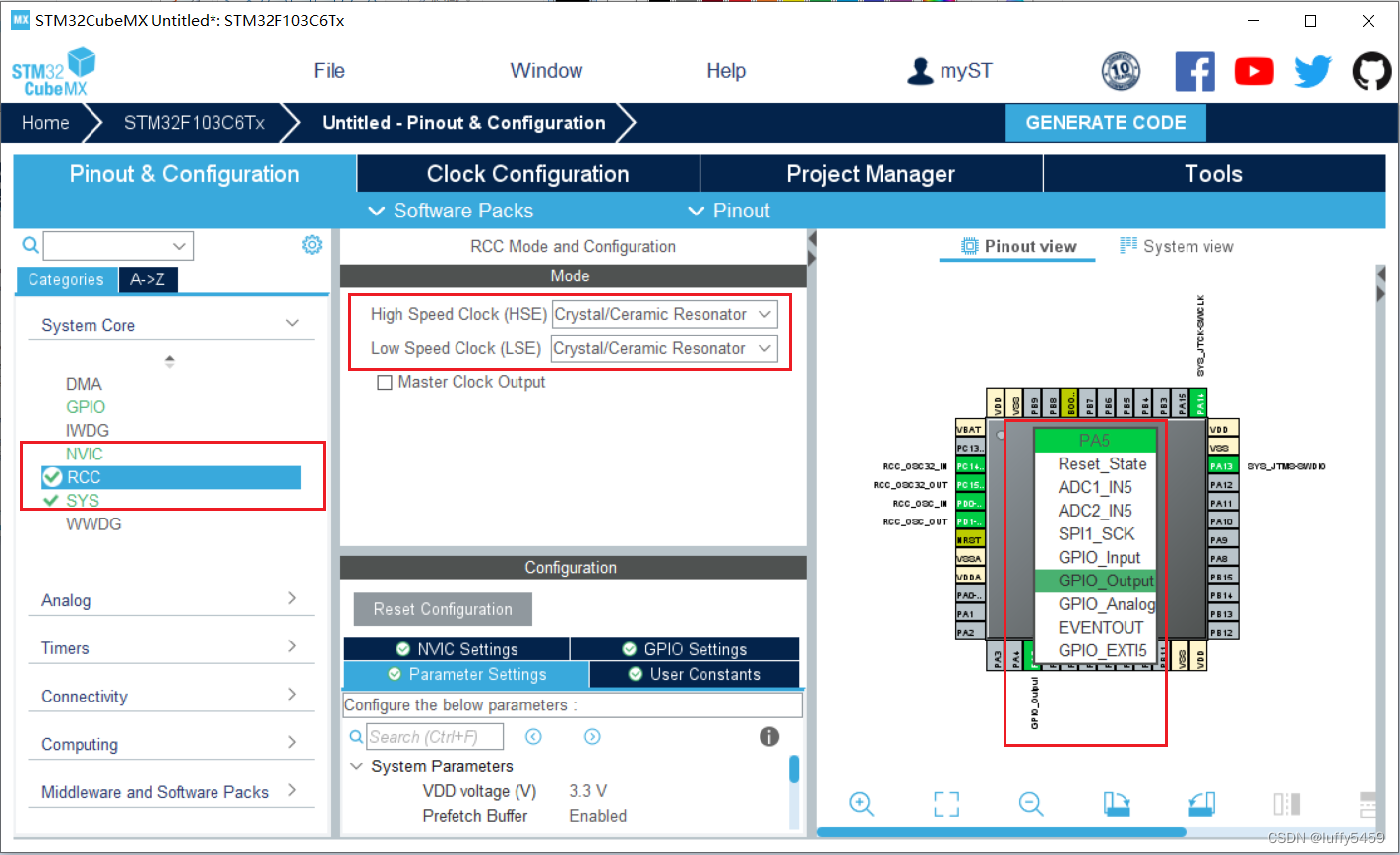Screen dimensions: 1400x855
Task: Select the VBAT pin on the chip
Action: [970, 429]
